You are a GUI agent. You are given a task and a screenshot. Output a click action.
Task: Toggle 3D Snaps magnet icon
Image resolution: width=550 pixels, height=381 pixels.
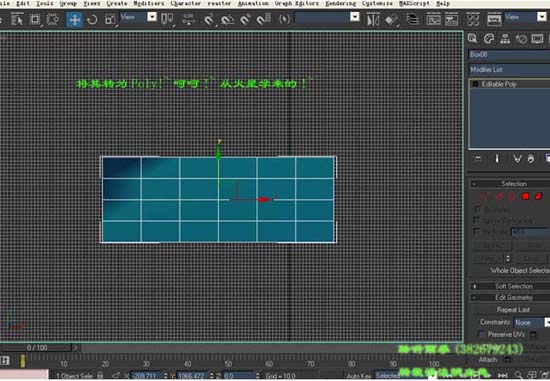tap(209, 19)
